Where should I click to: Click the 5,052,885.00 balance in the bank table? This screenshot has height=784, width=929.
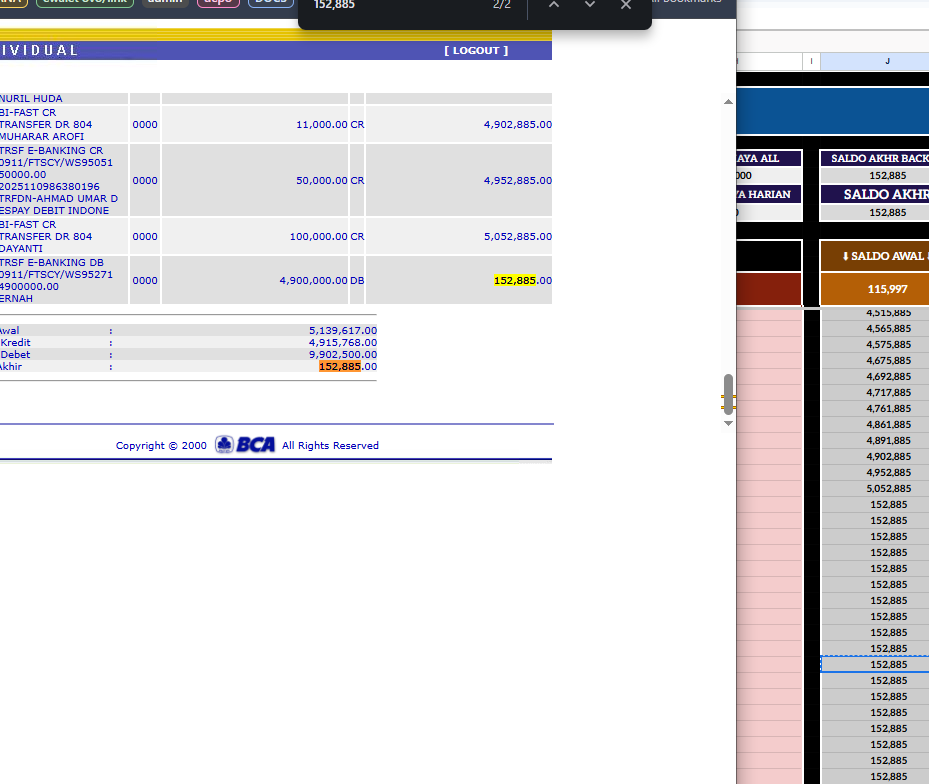[518, 236]
